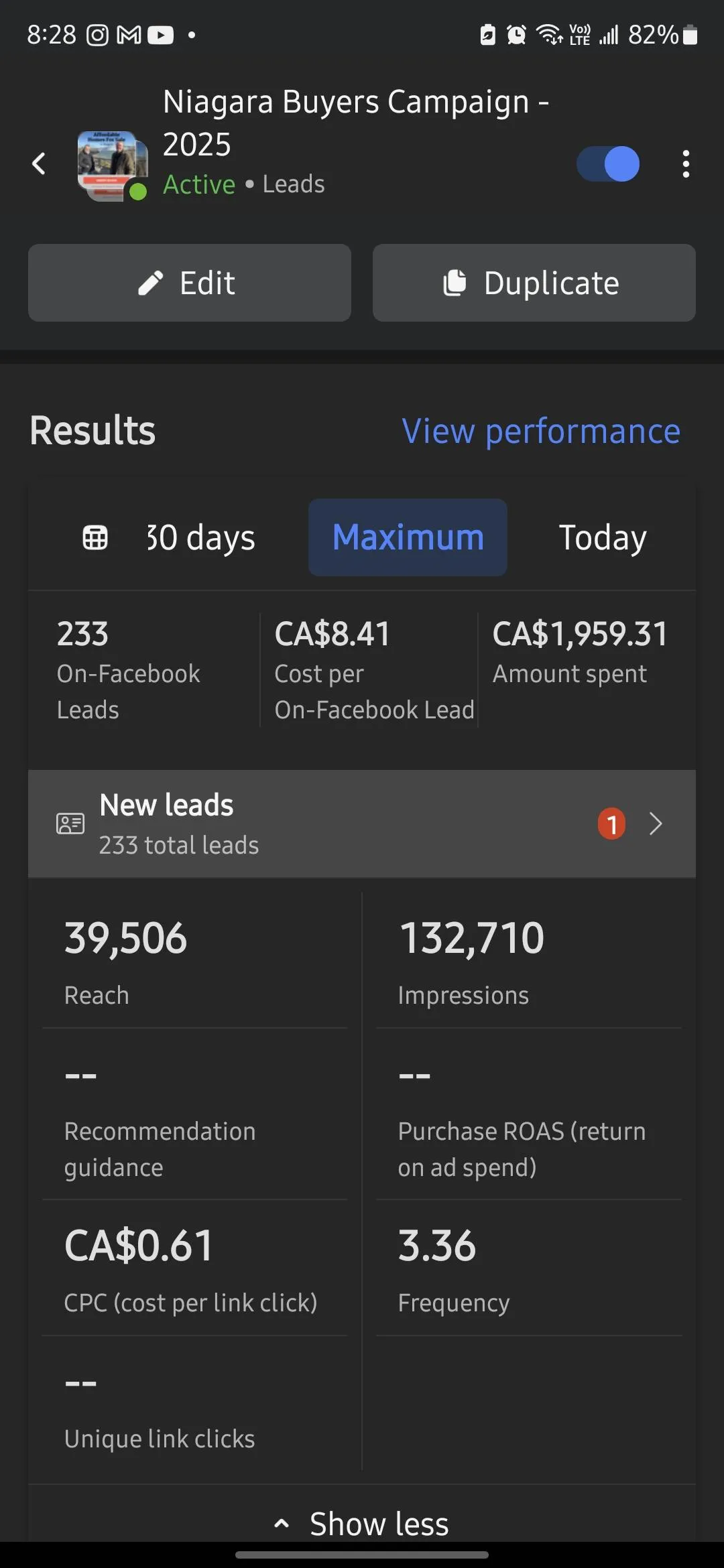Open New leads with right chevron

(x=656, y=824)
